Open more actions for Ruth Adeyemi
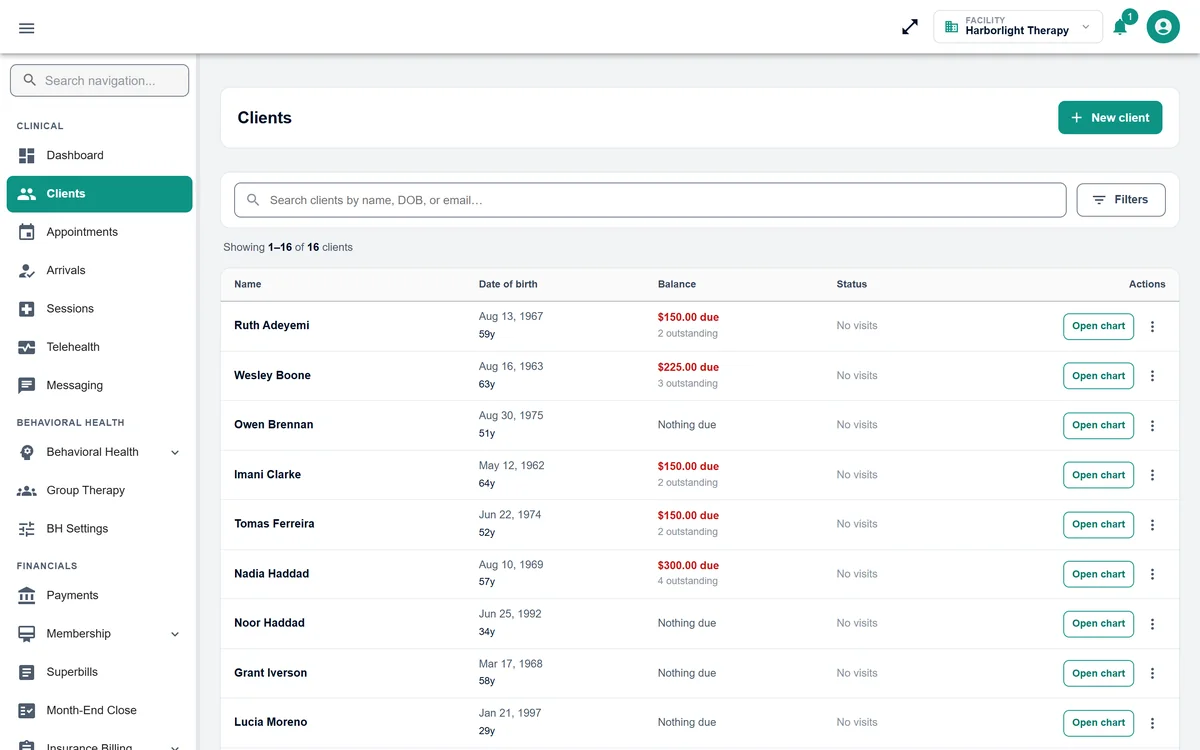 [1152, 326]
